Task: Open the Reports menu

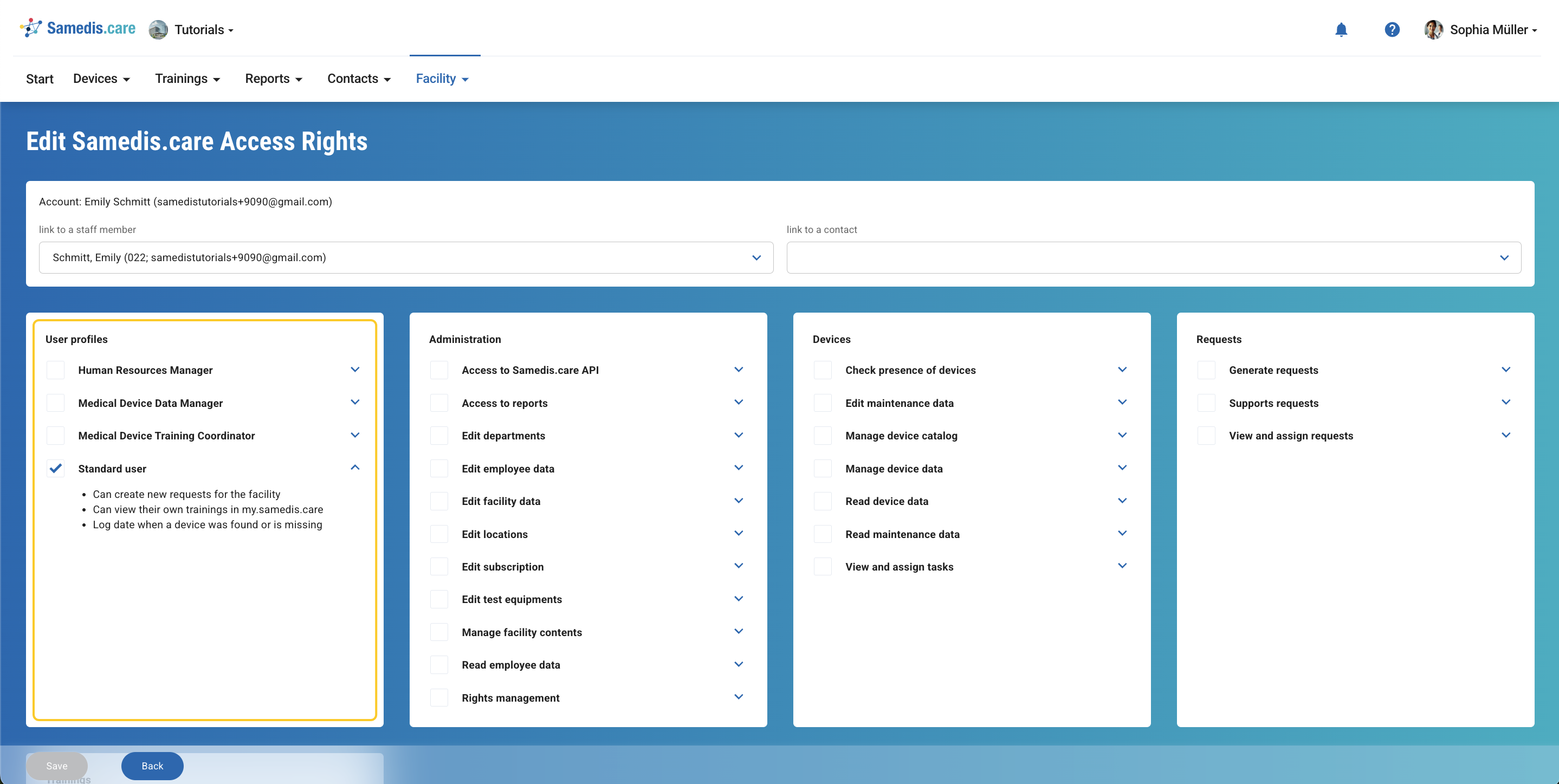Action: (x=274, y=79)
